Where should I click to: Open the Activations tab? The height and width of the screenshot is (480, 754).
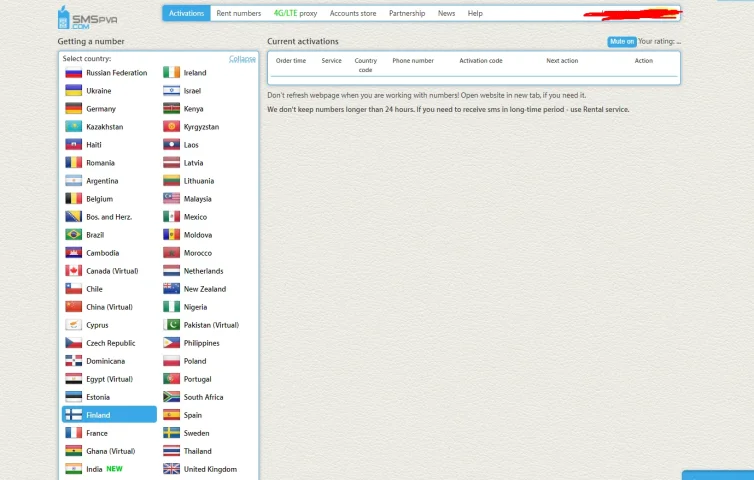point(187,13)
